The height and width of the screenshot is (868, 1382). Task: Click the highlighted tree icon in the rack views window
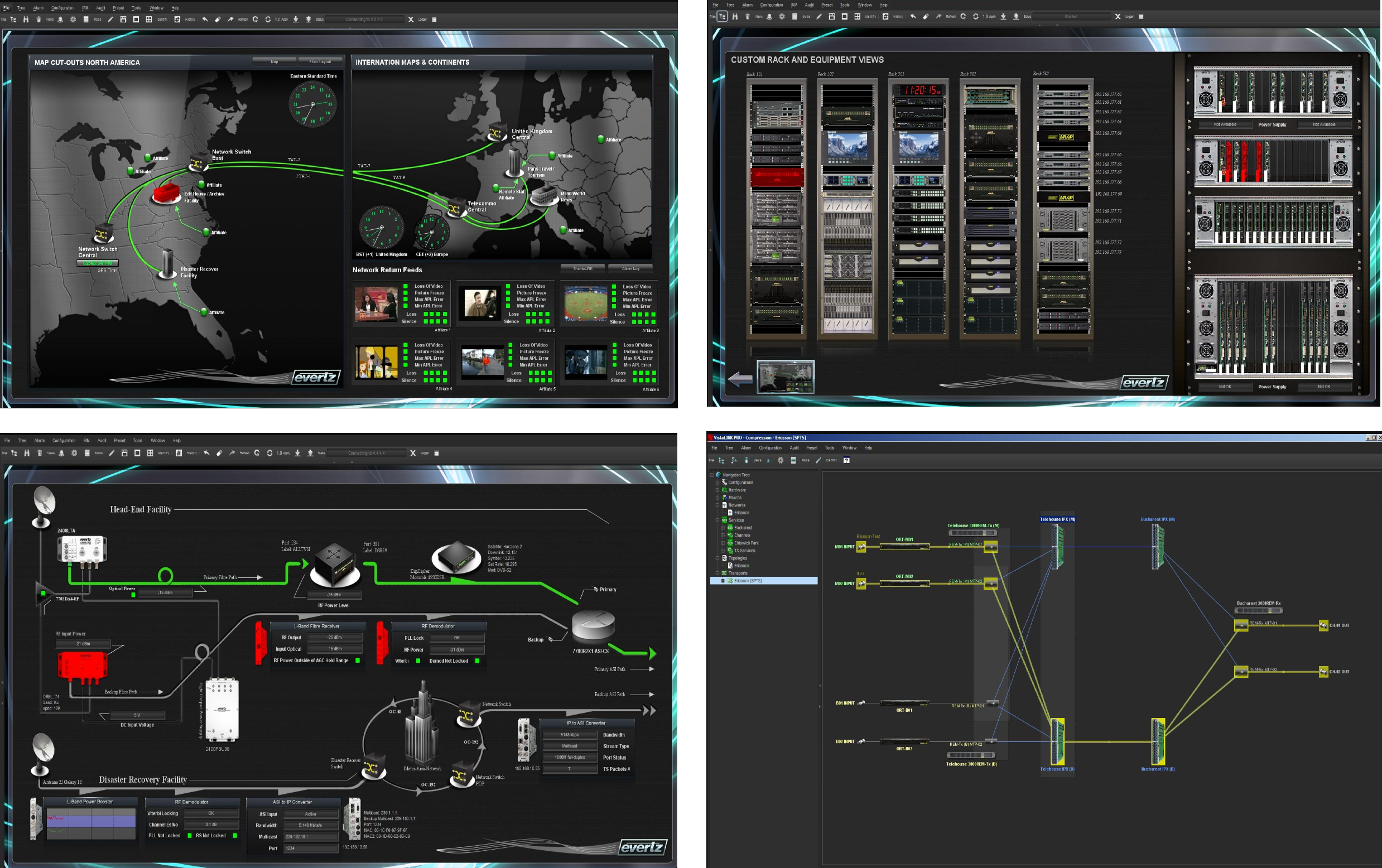(x=723, y=17)
